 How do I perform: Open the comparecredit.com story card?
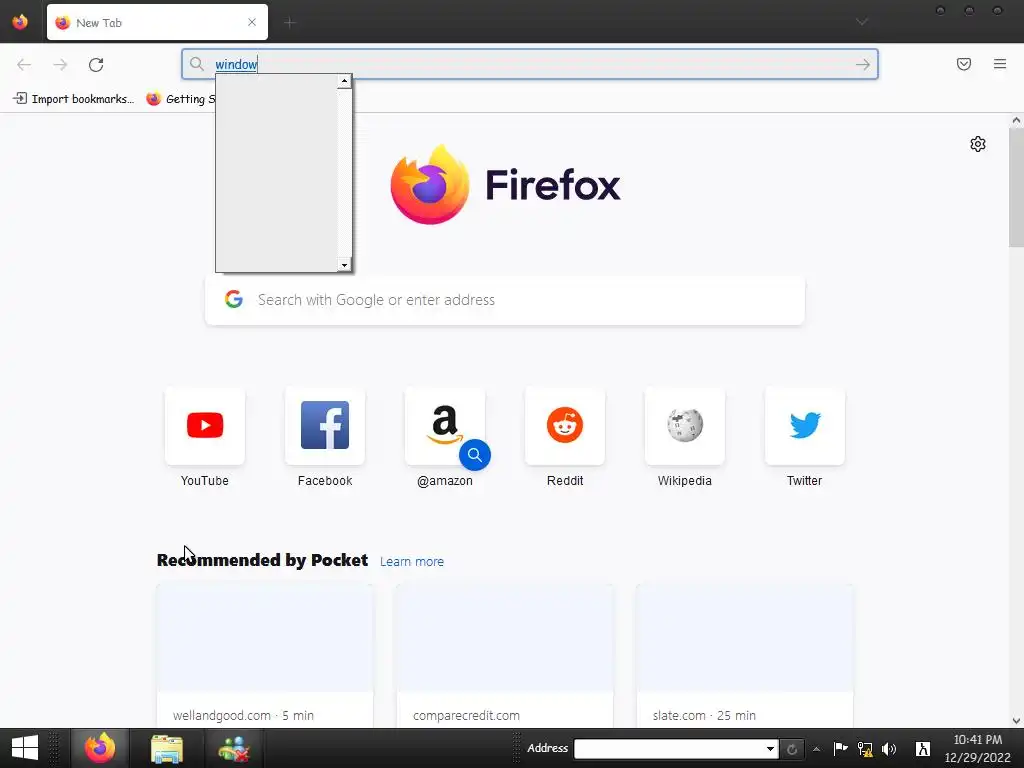click(505, 656)
